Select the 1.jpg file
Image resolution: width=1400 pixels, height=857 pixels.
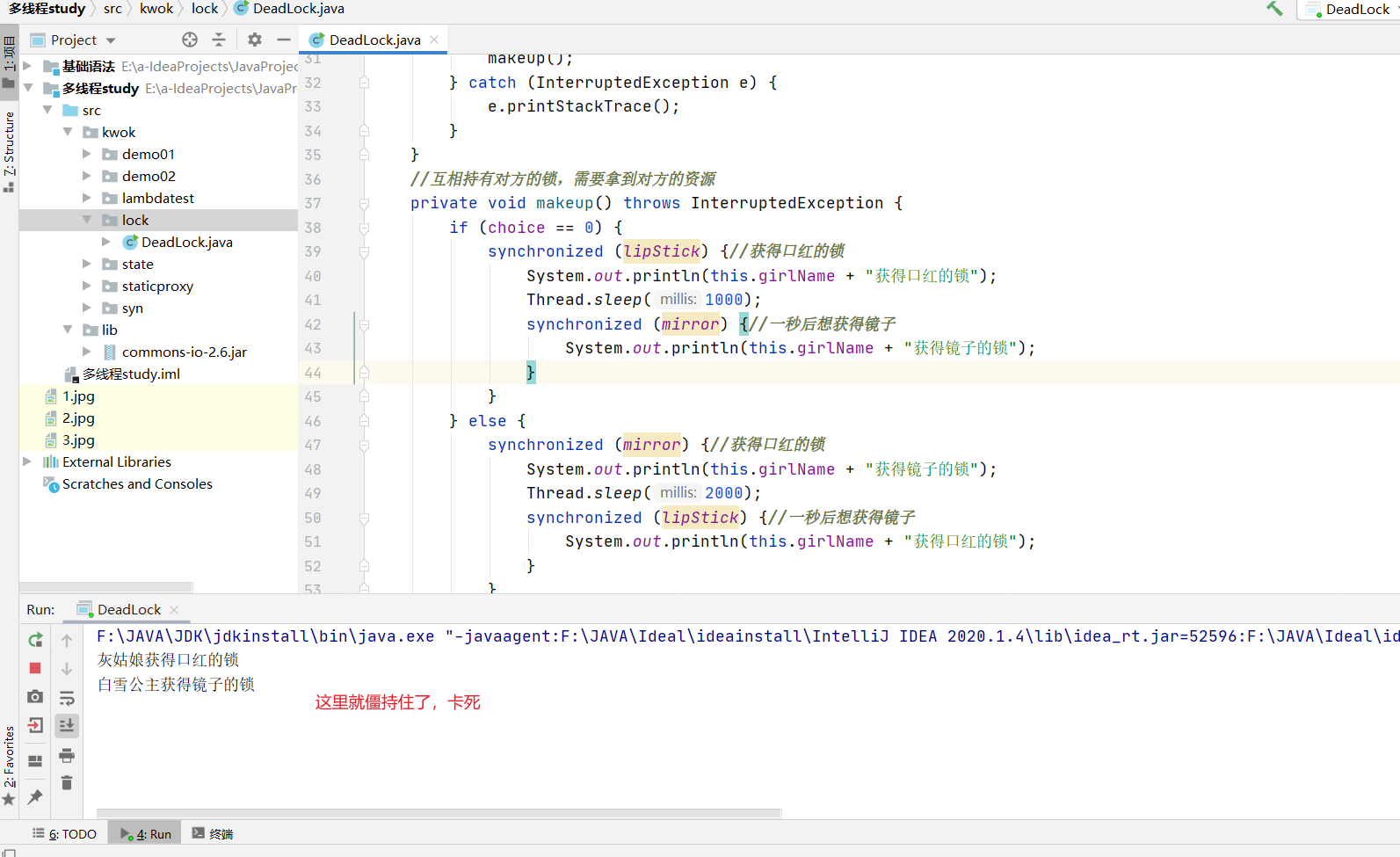pos(78,396)
